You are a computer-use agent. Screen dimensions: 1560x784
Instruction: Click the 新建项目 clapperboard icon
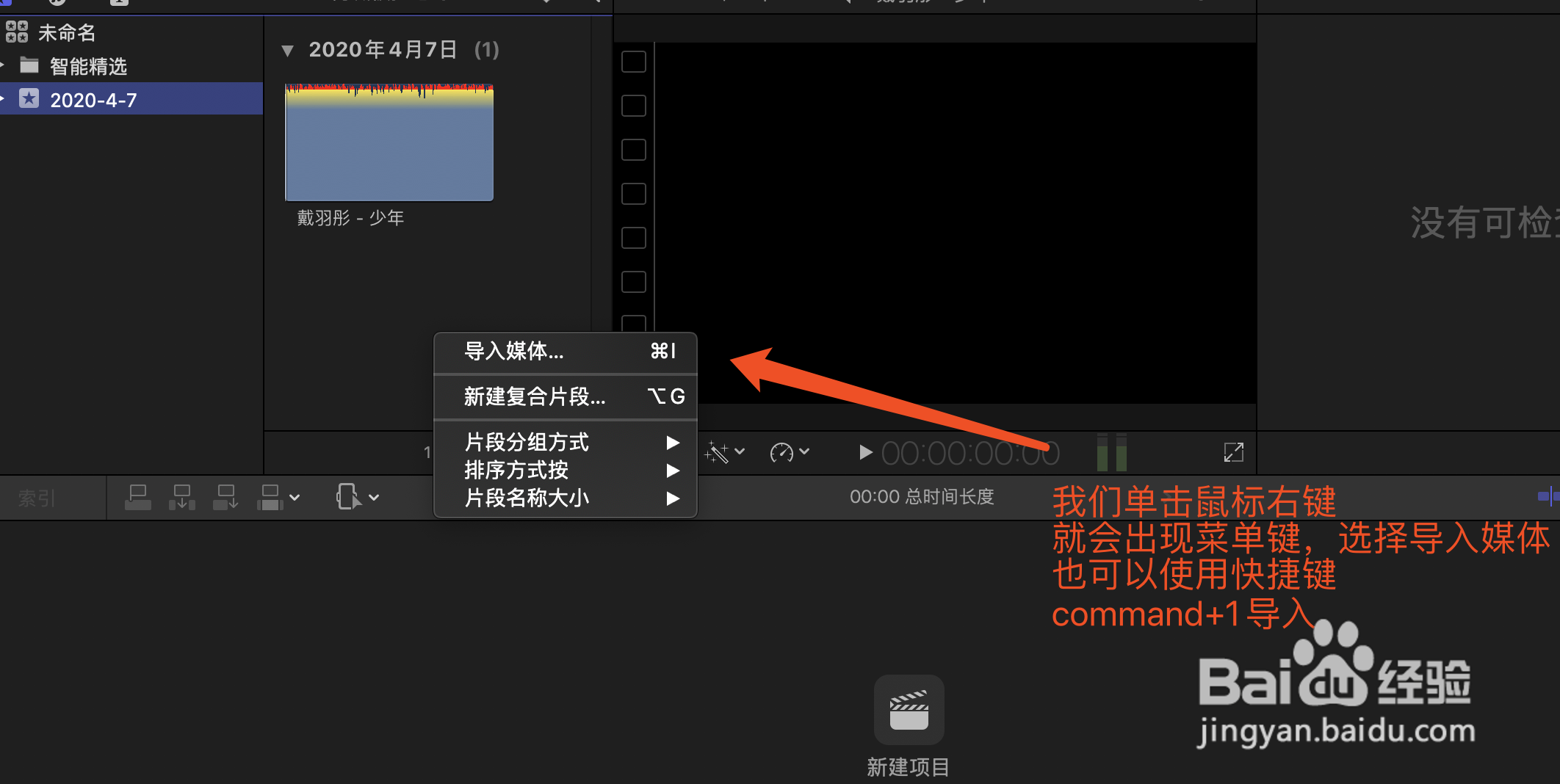pos(908,709)
